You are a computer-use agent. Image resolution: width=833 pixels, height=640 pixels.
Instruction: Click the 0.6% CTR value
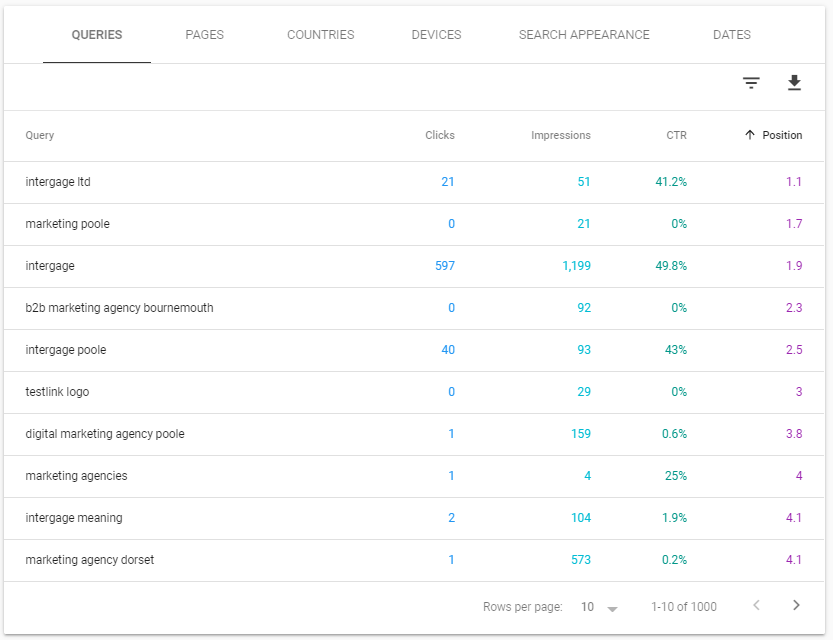tap(674, 434)
